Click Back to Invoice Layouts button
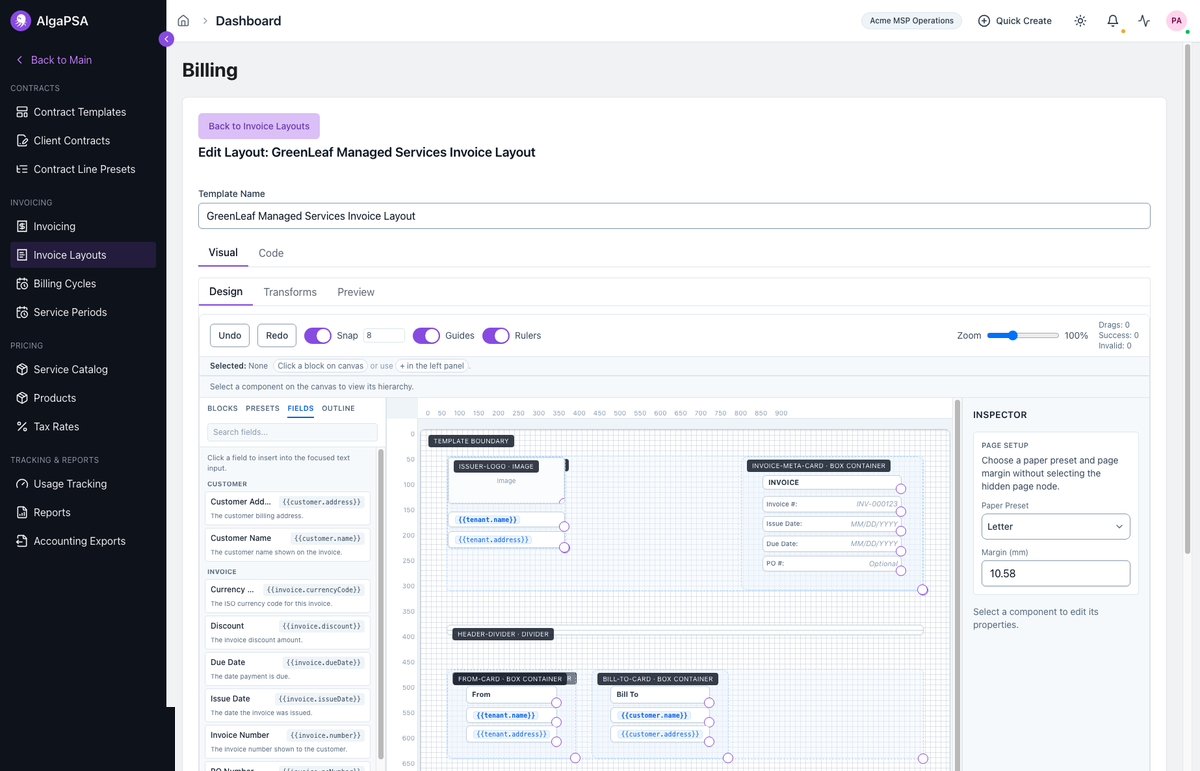The height and width of the screenshot is (771, 1200). (x=259, y=126)
